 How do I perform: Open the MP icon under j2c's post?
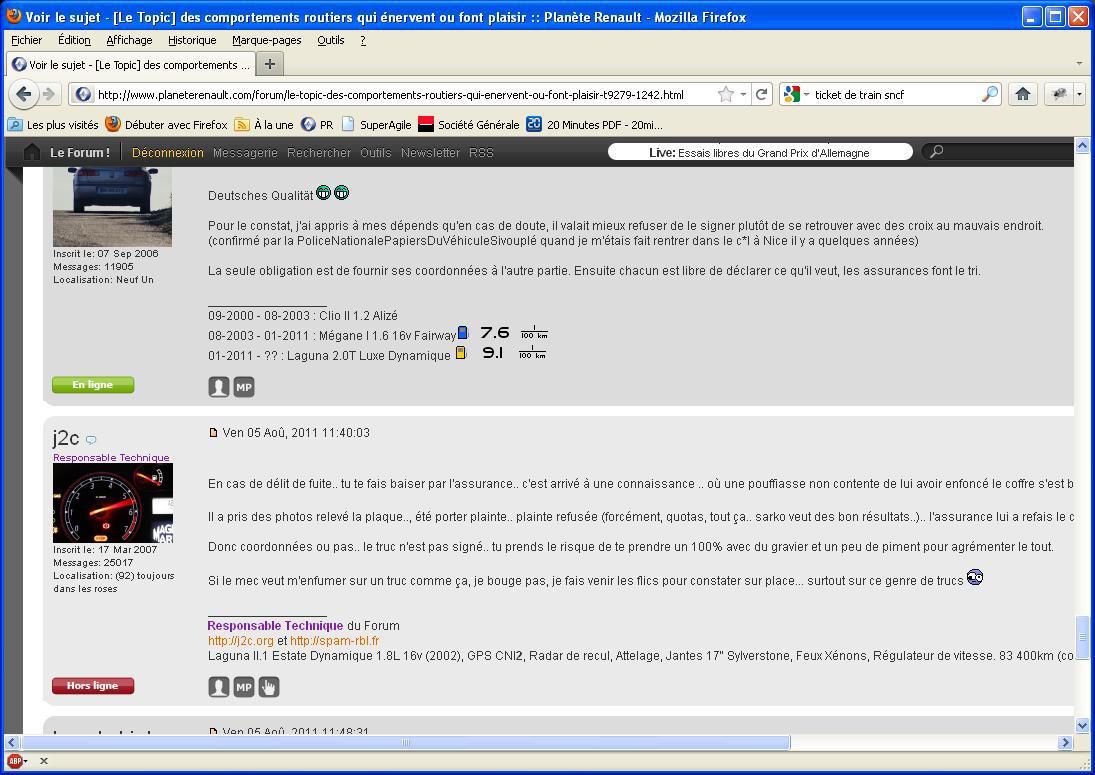point(244,687)
